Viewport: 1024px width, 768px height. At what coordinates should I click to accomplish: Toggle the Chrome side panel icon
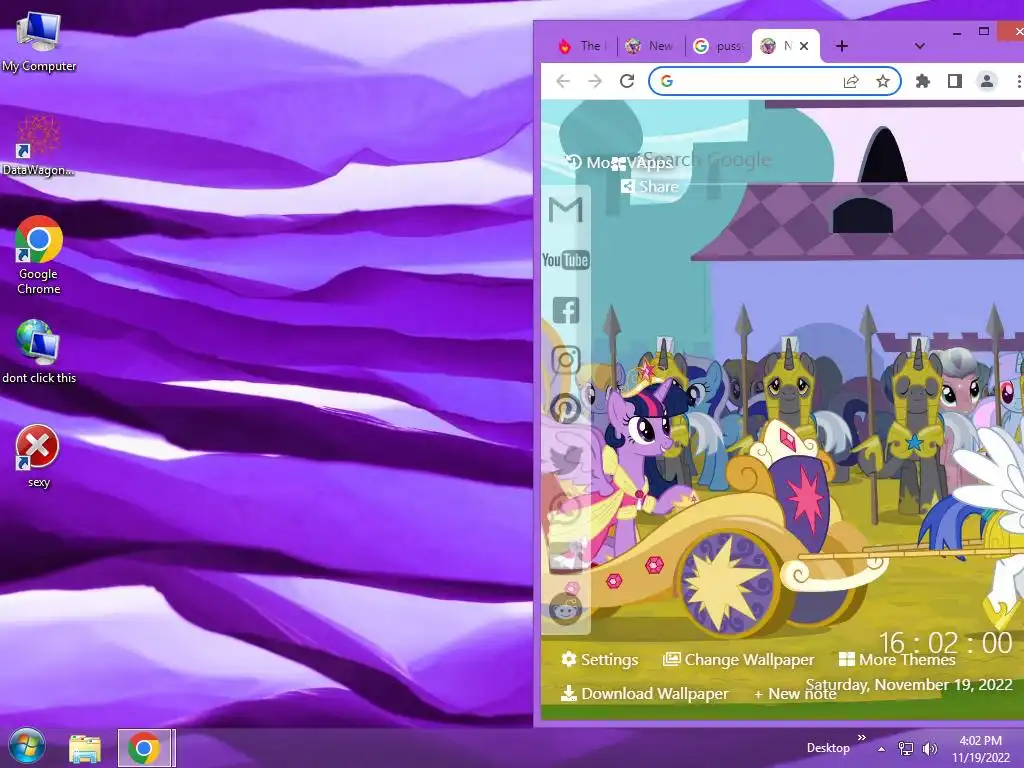point(955,81)
